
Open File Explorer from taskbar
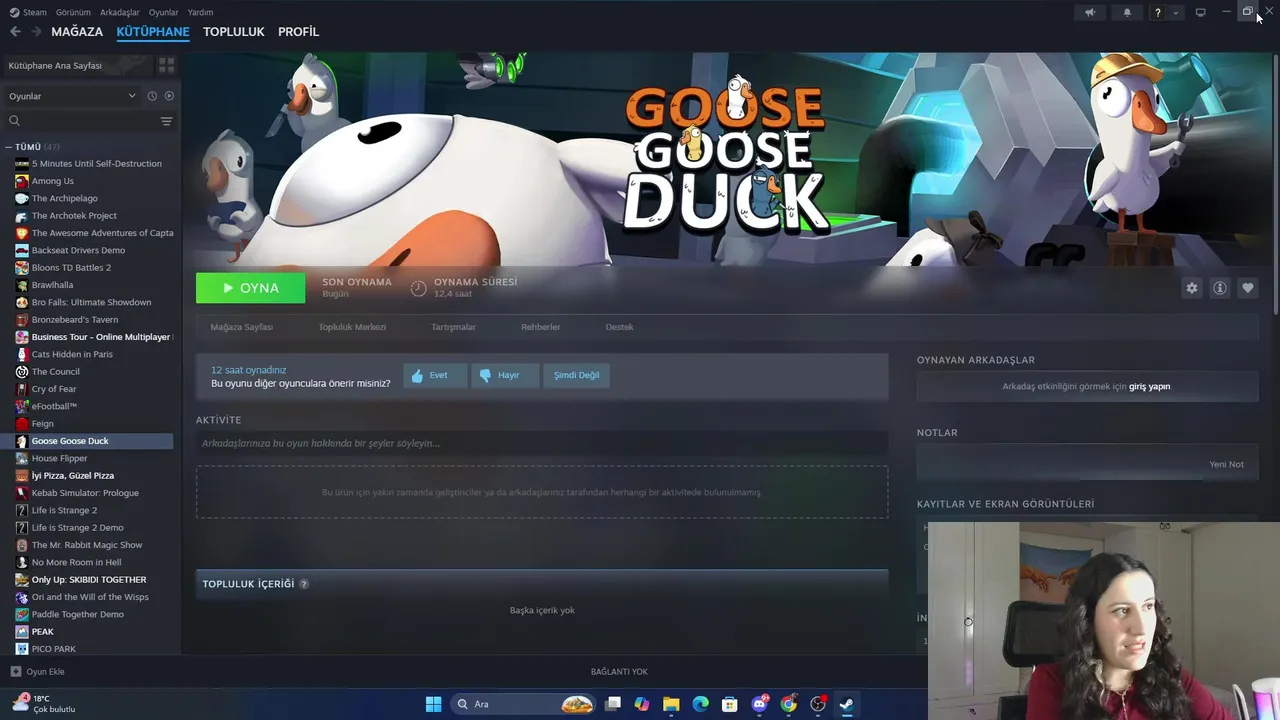pos(671,704)
